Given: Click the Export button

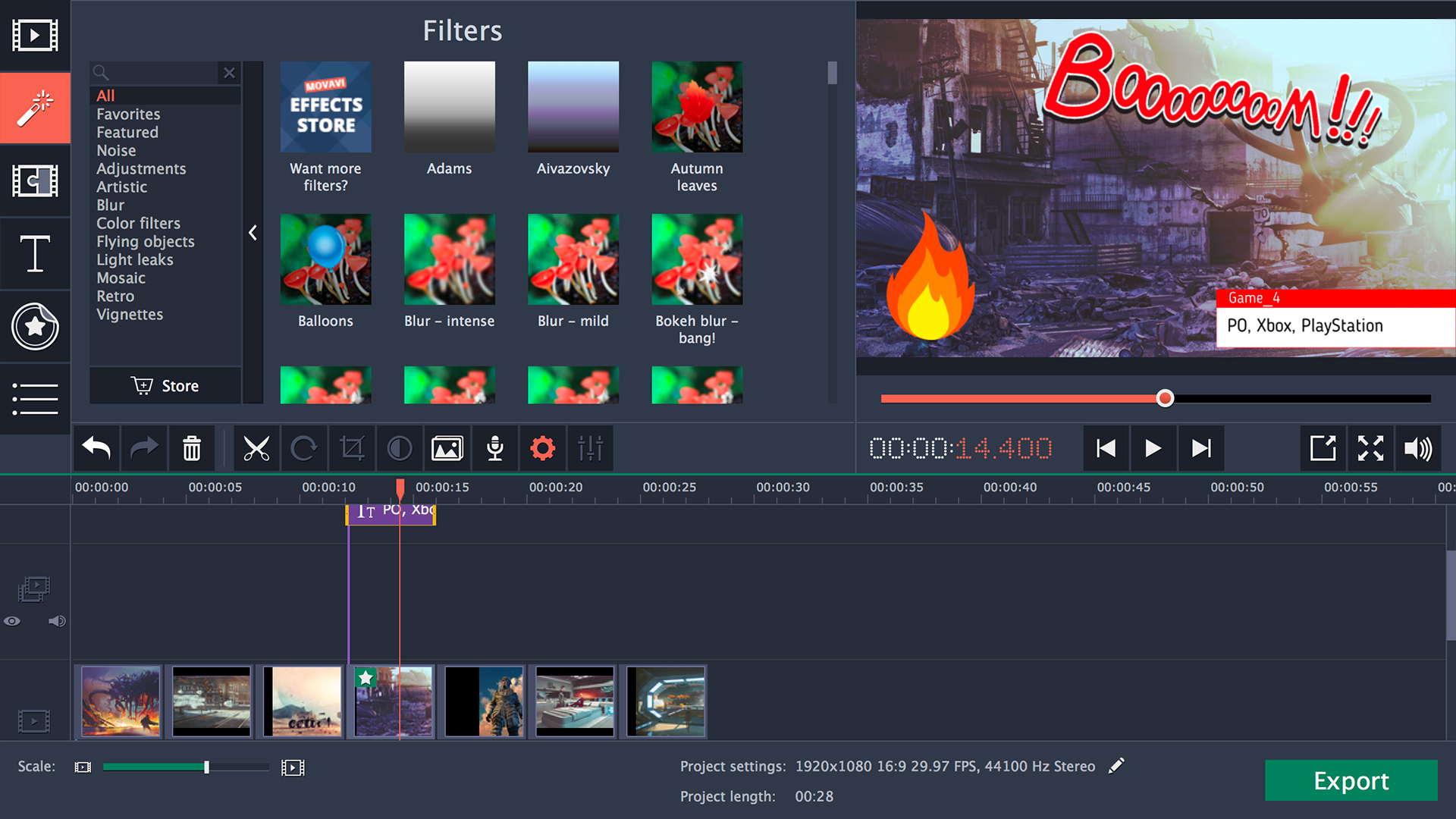Looking at the screenshot, I should 1352,780.
